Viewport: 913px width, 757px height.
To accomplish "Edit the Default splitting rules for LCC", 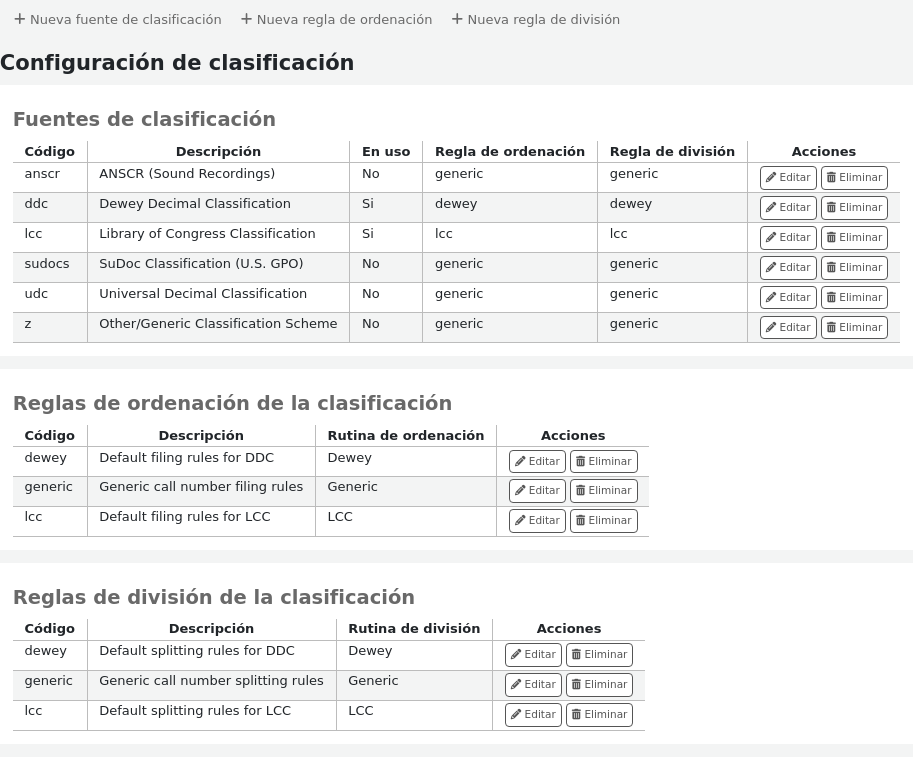I will pyautogui.click(x=533, y=714).
